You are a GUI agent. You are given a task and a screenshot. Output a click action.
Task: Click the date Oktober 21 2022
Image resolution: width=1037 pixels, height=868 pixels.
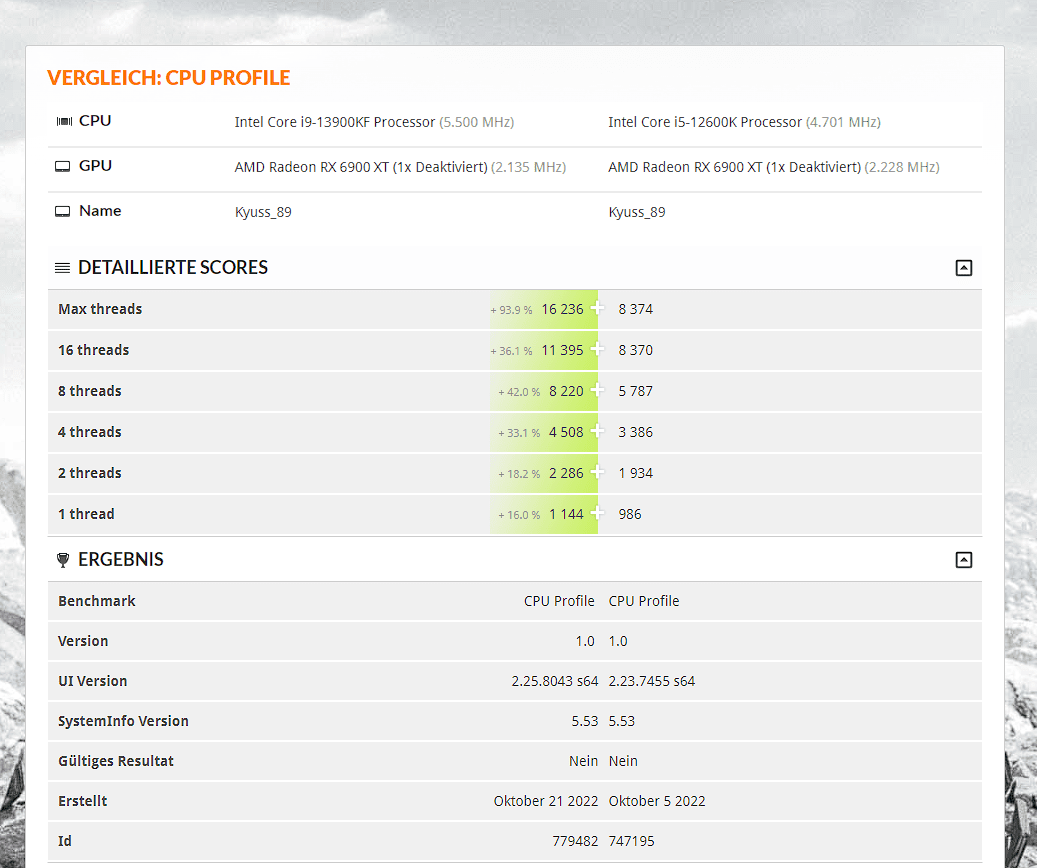coord(546,801)
